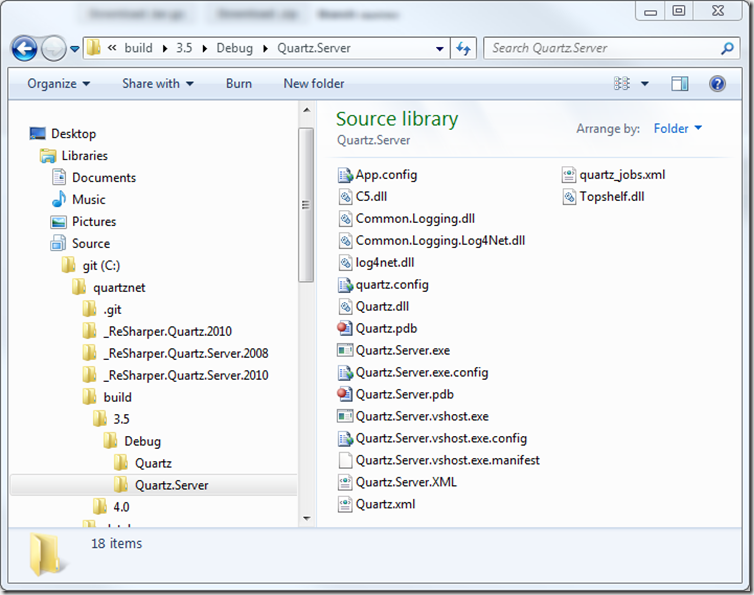Click the scroll up arrow of navigation pane
Screen dimensions: 754x595
click(x=306, y=110)
